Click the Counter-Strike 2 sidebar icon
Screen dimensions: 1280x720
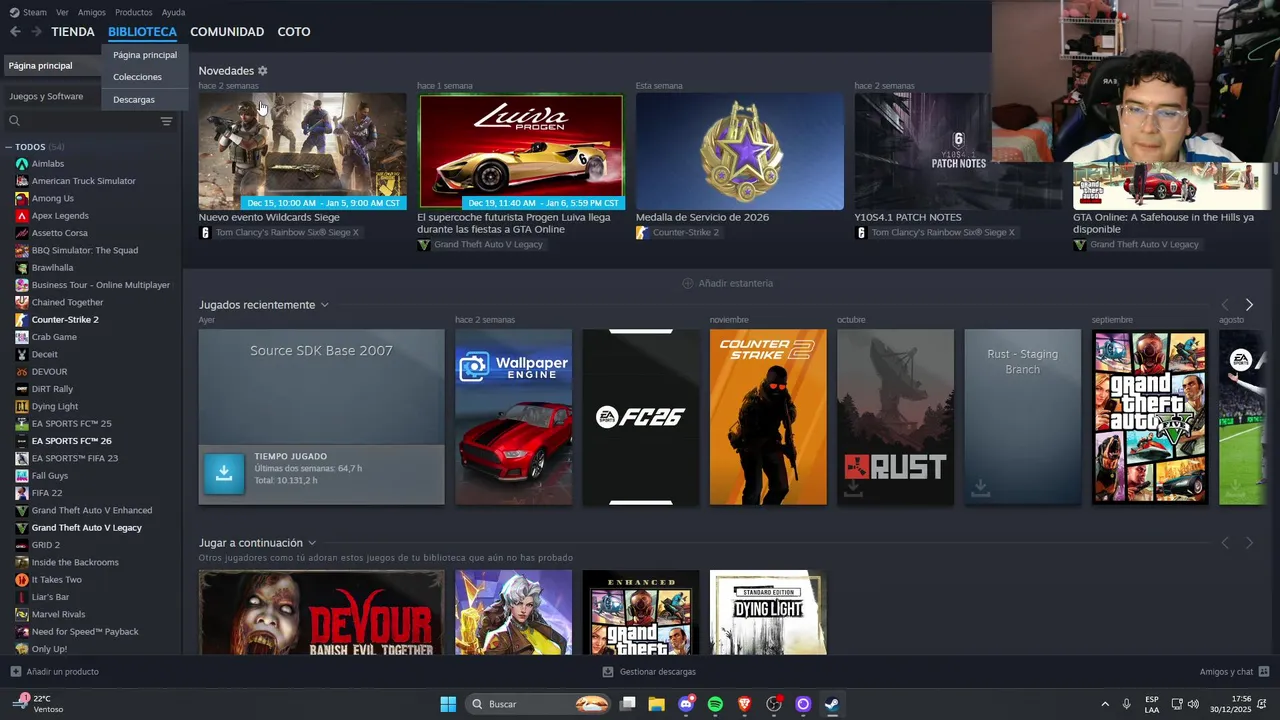[22, 320]
